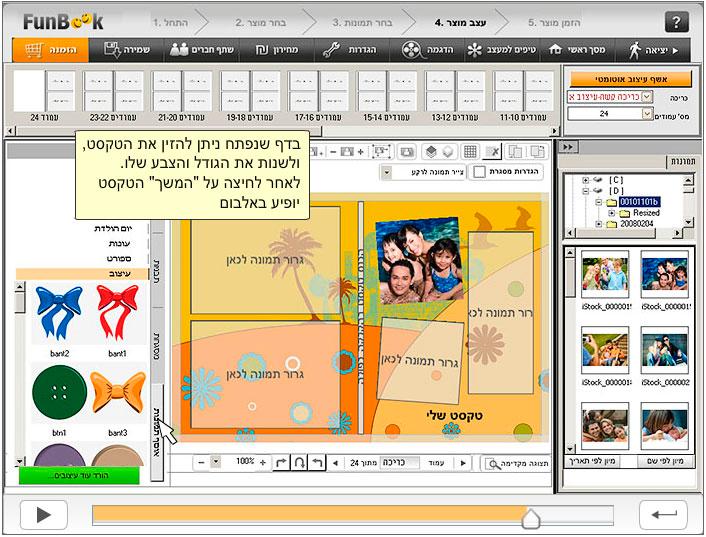Open share with friends (שתף חברים)

(x=202, y=50)
